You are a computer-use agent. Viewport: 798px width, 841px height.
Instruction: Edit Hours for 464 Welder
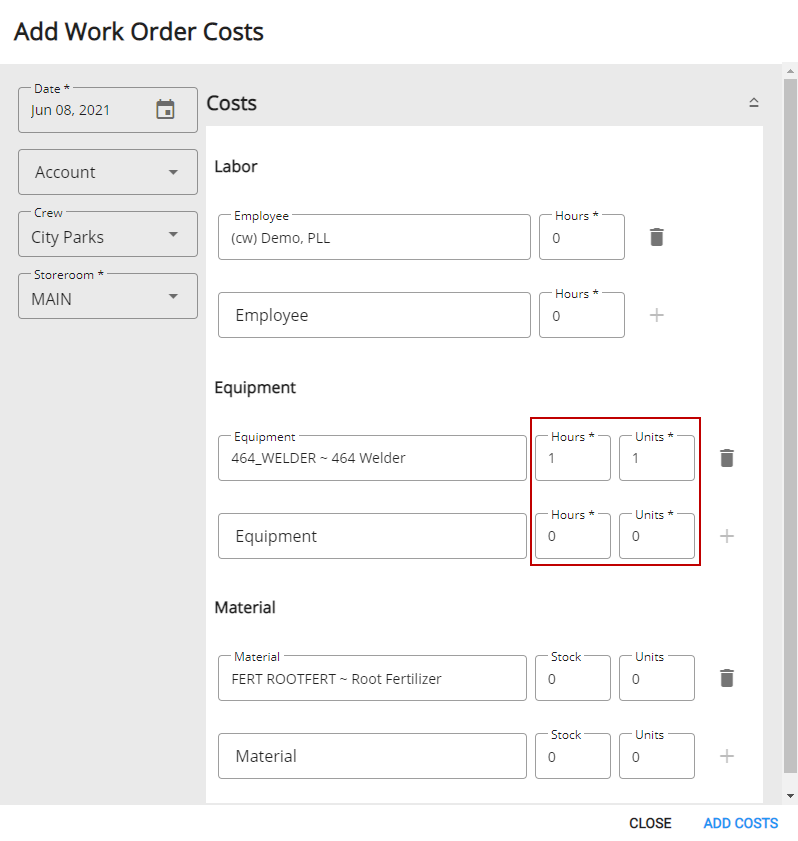pos(573,458)
